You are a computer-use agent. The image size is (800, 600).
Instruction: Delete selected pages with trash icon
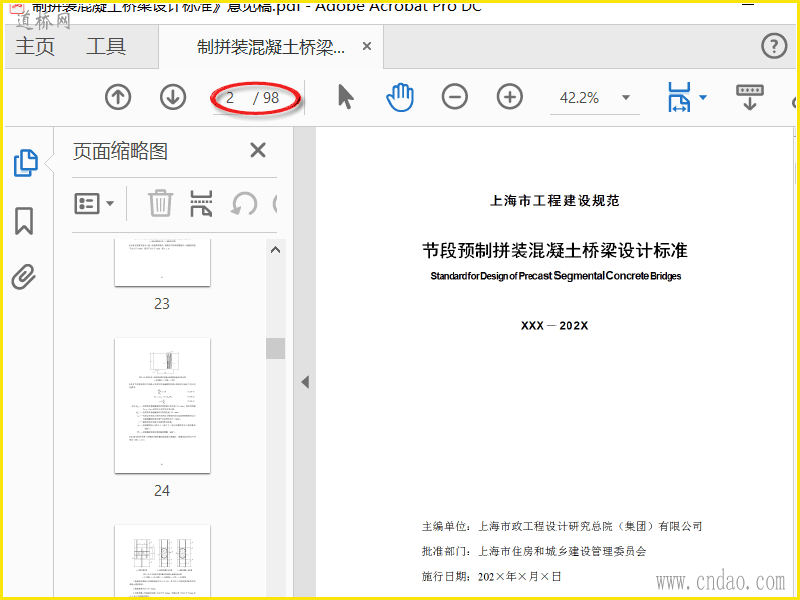161,204
